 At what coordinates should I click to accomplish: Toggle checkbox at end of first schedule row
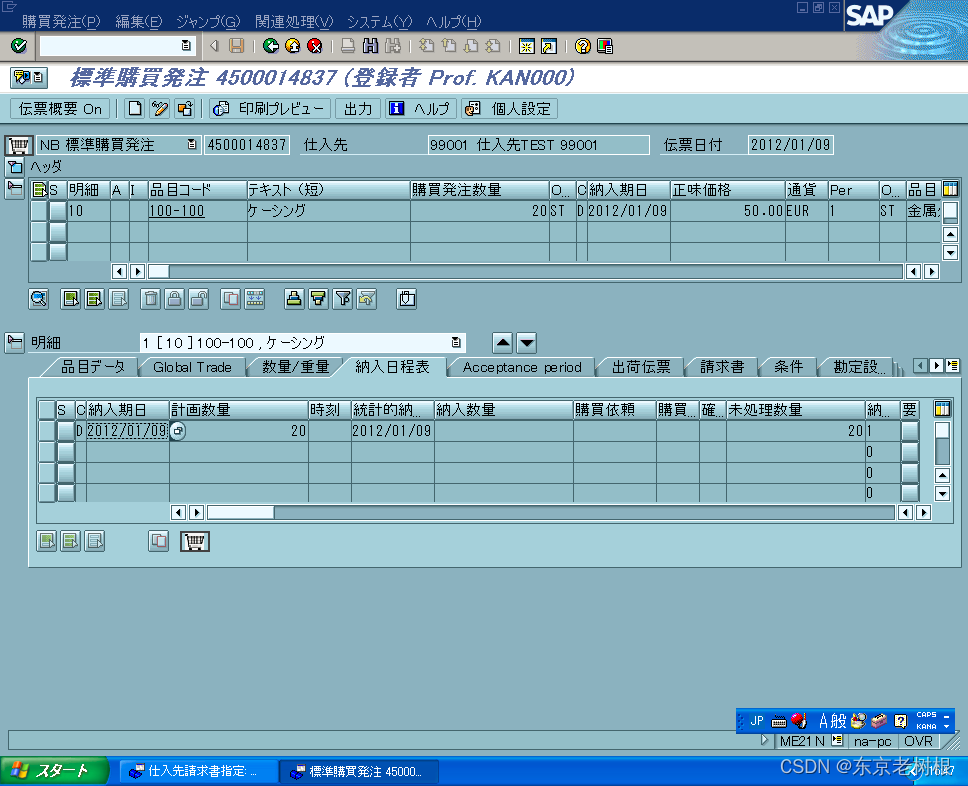pyautogui.click(x=909, y=430)
